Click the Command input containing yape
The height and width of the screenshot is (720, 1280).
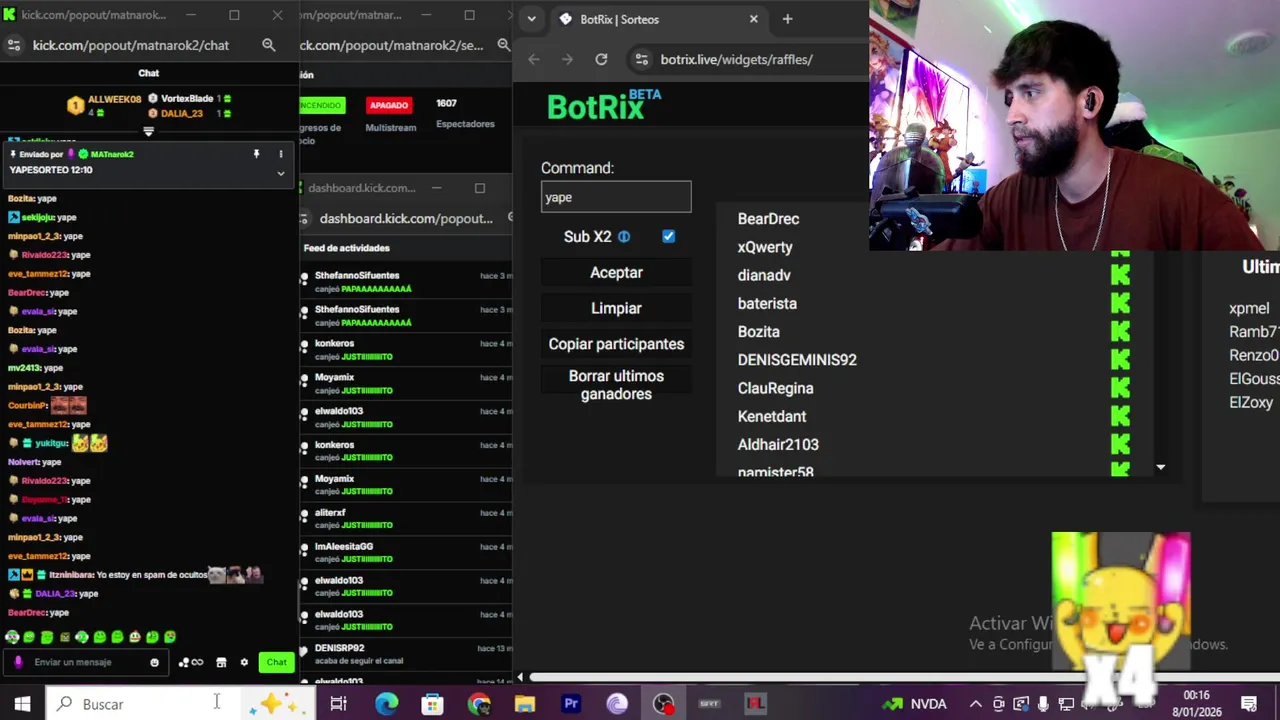click(x=616, y=197)
